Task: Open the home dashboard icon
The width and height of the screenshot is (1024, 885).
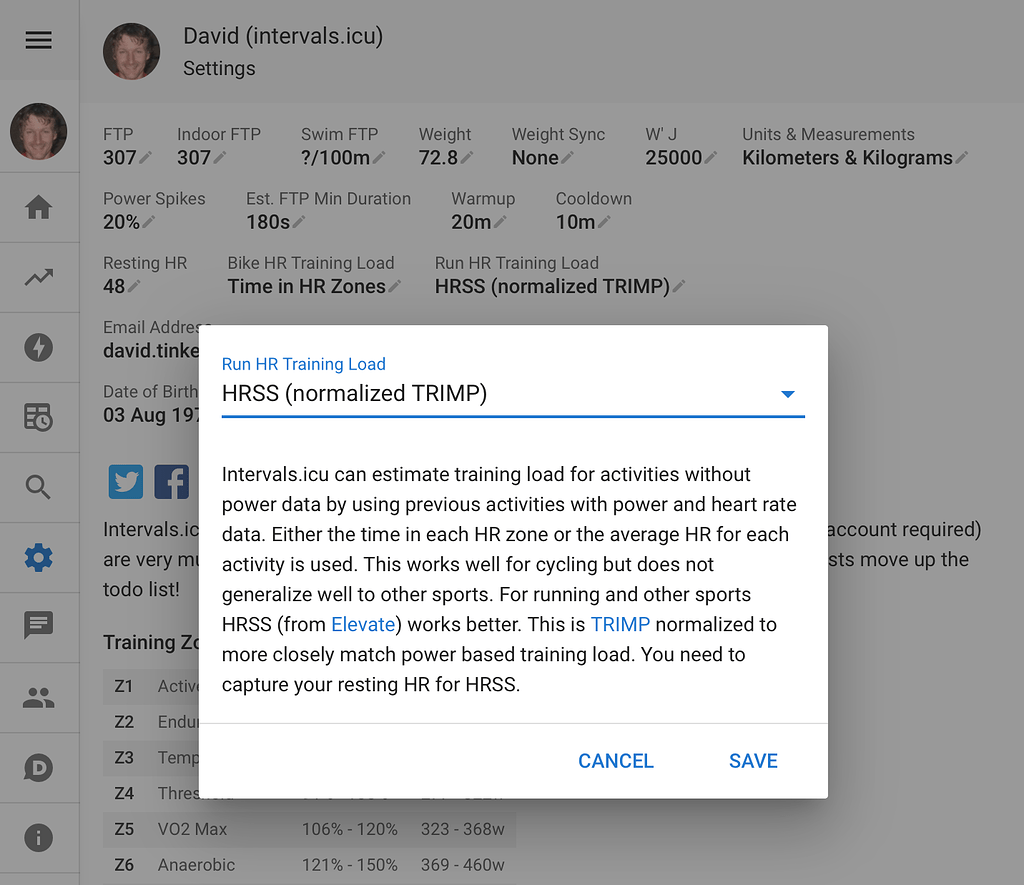Action: (38, 207)
